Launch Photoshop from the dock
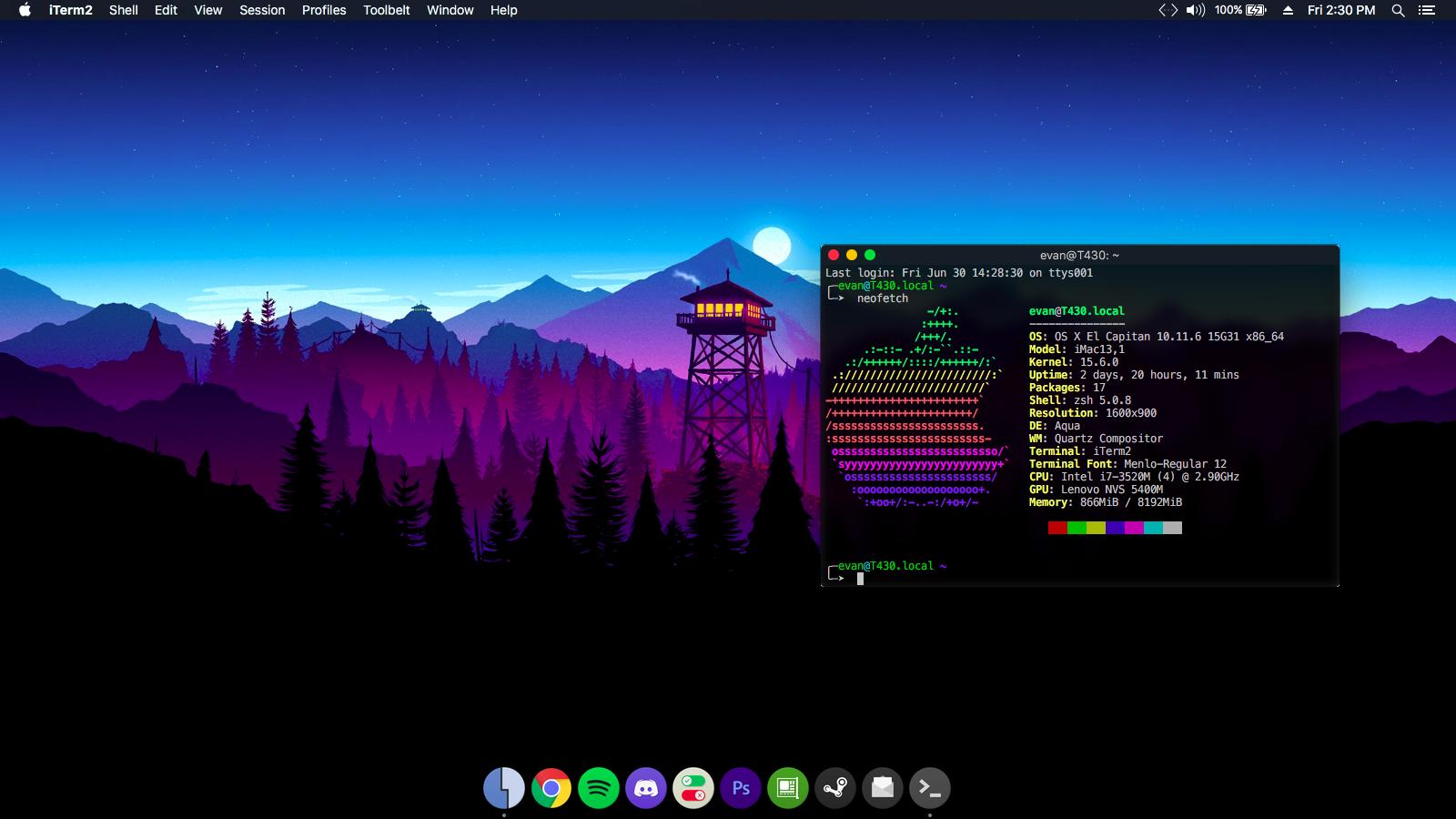 [x=740, y=787]
